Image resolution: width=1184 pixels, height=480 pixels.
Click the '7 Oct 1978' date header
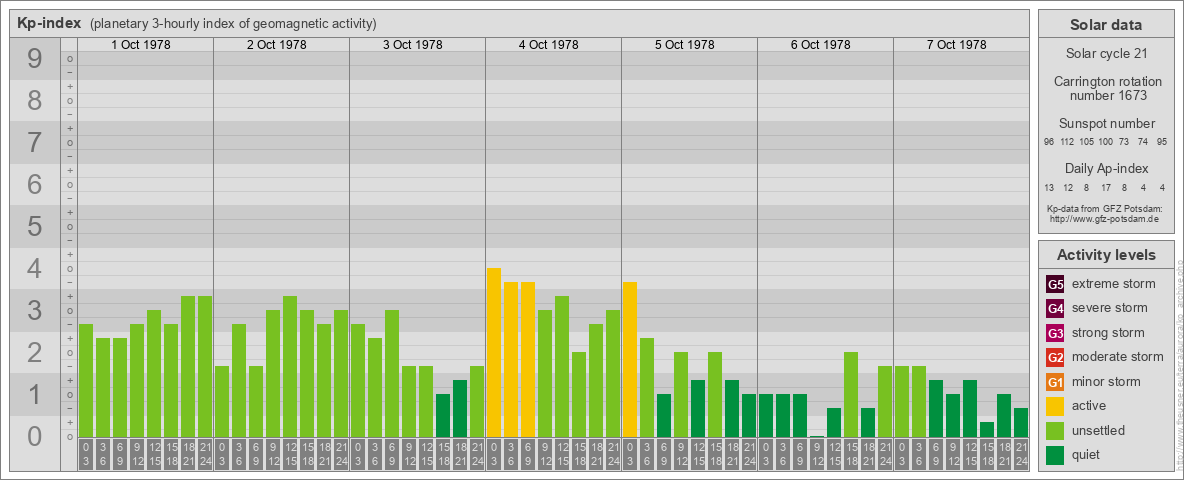coord(956,45)
